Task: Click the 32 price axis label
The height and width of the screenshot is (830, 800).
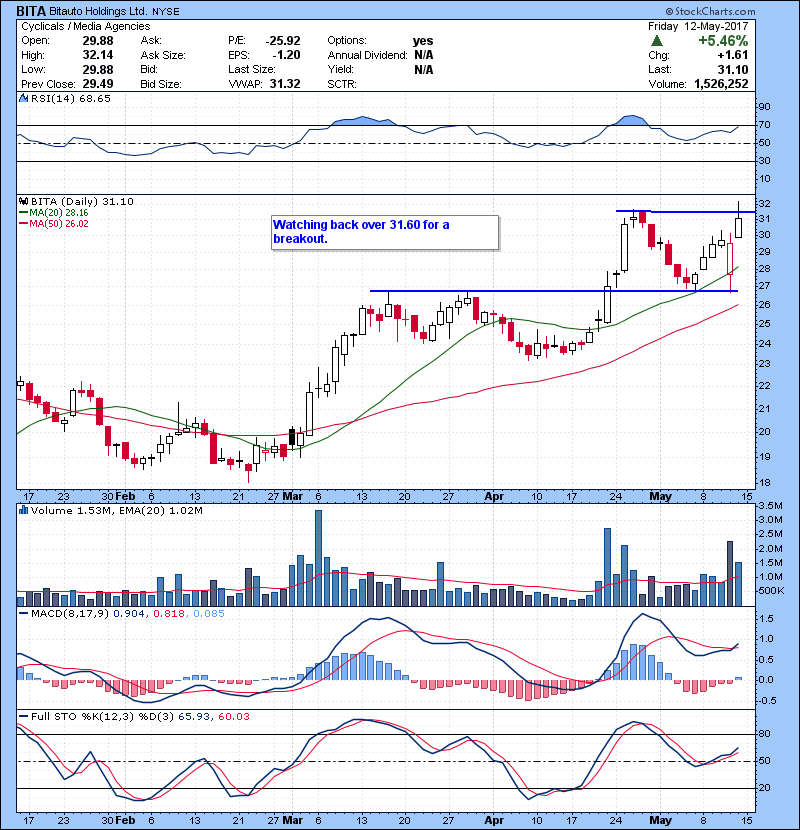Action: click(765, 204)
